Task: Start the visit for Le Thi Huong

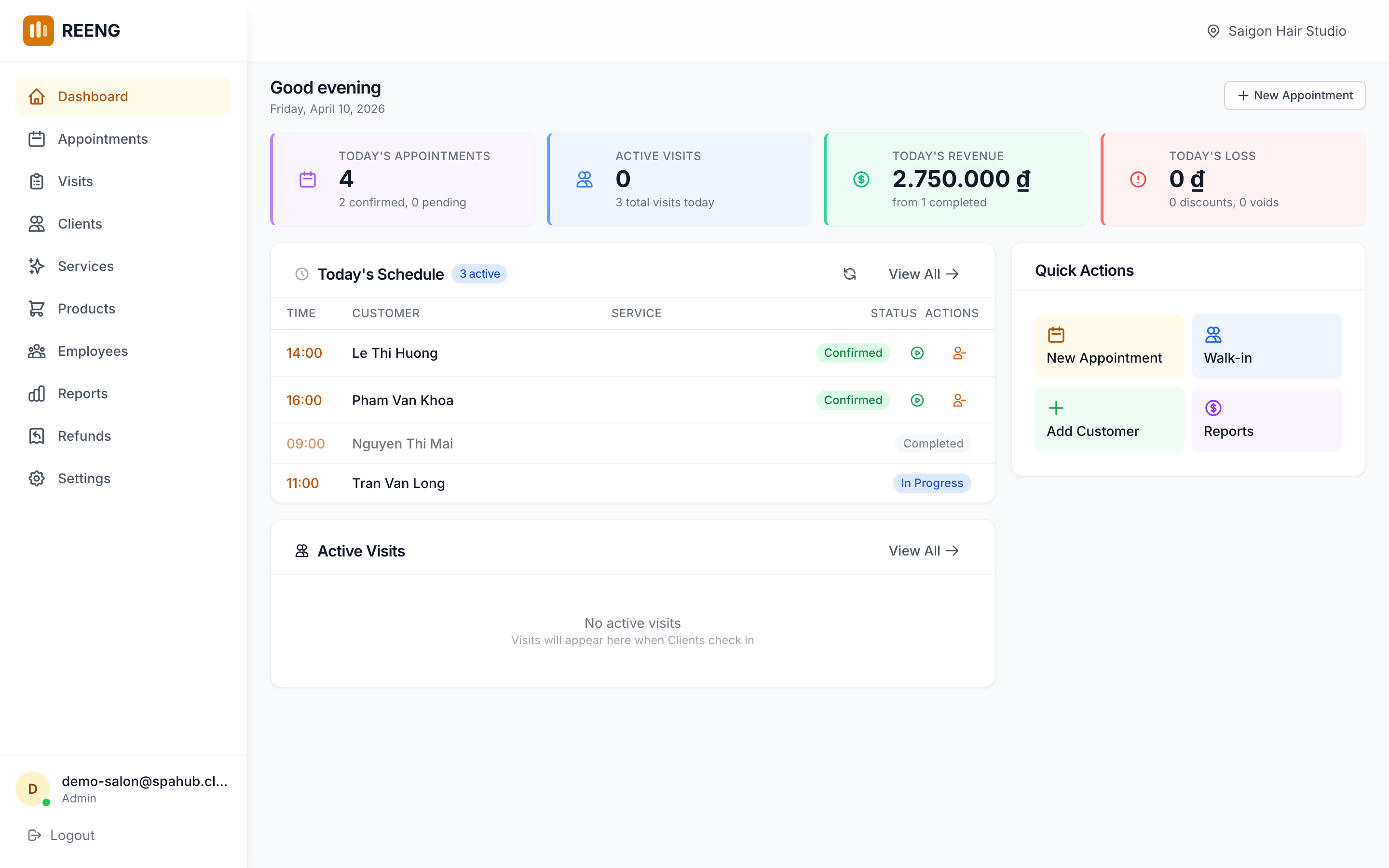Action: [x=917, y=353]
